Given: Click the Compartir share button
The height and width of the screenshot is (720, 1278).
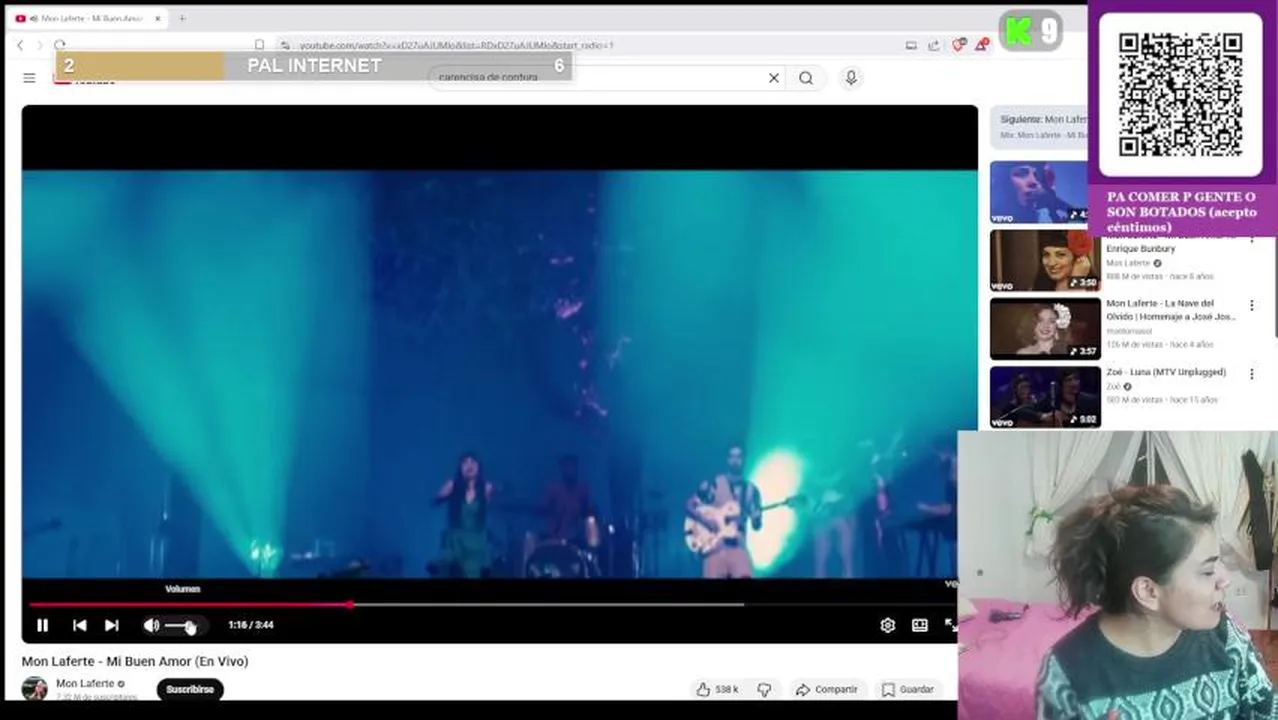Looking at the screenshot, I should click(827, 689).
